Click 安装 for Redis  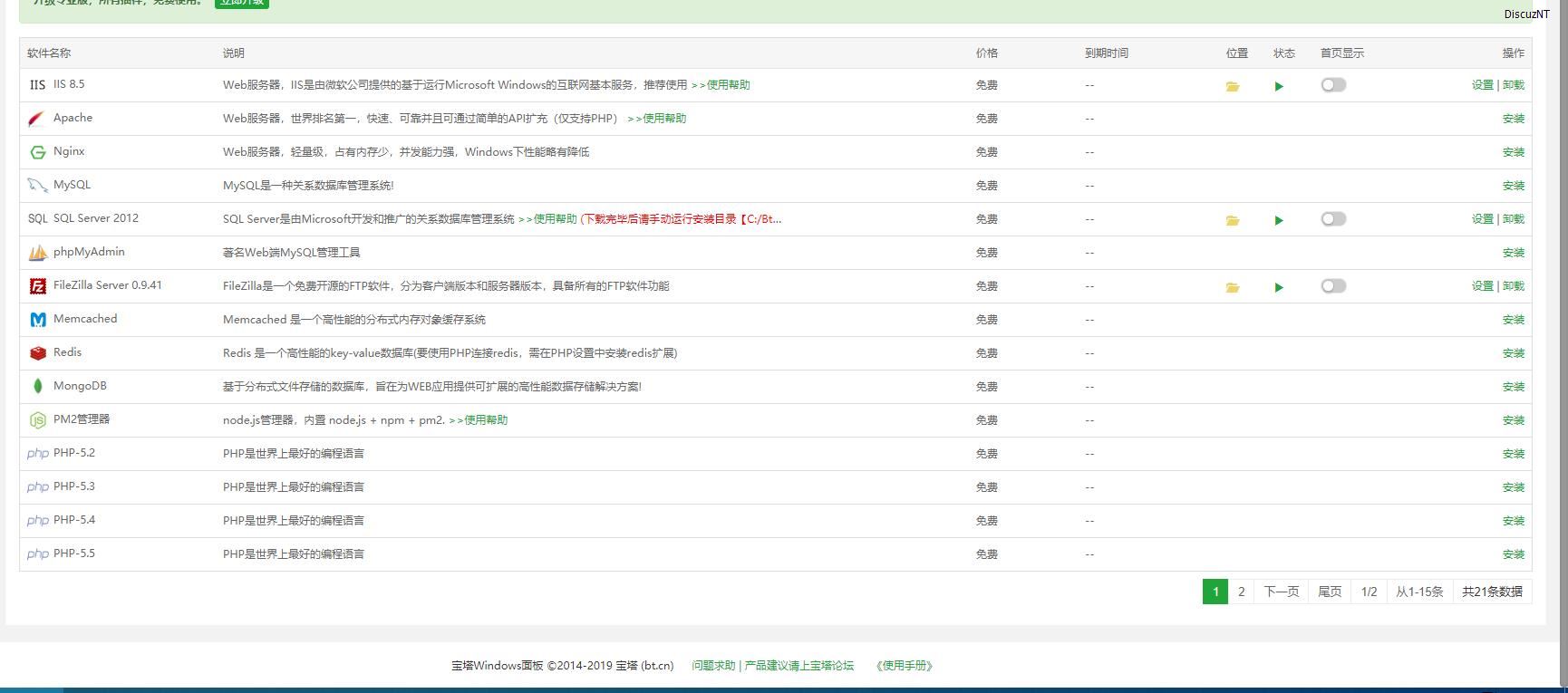coord(1514,353)
